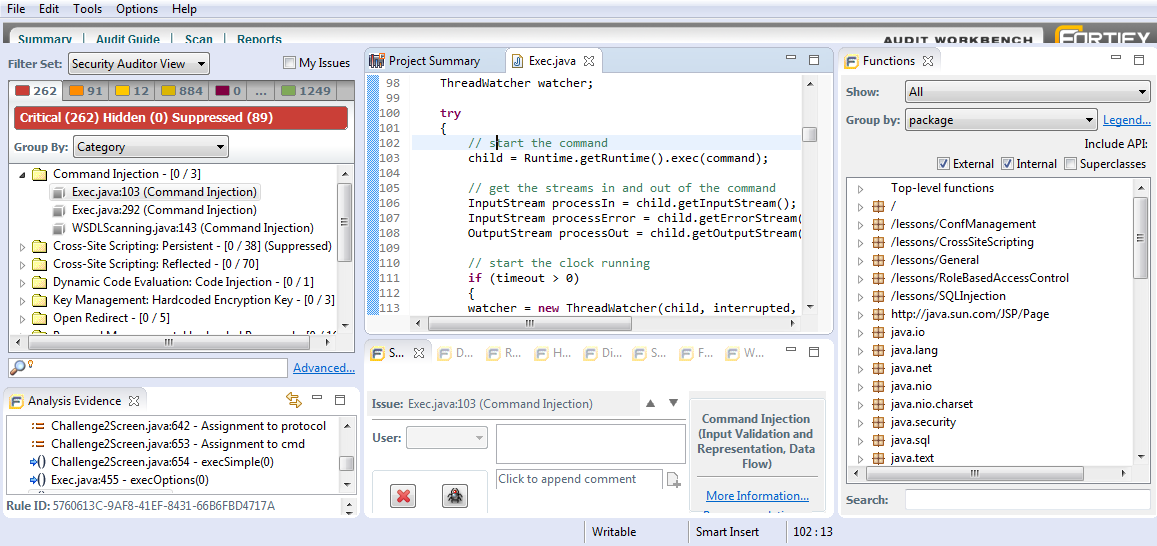Select the yellow 12 issues tab
The height and width of the screenshot is (546, 1157).
(132, 91)
